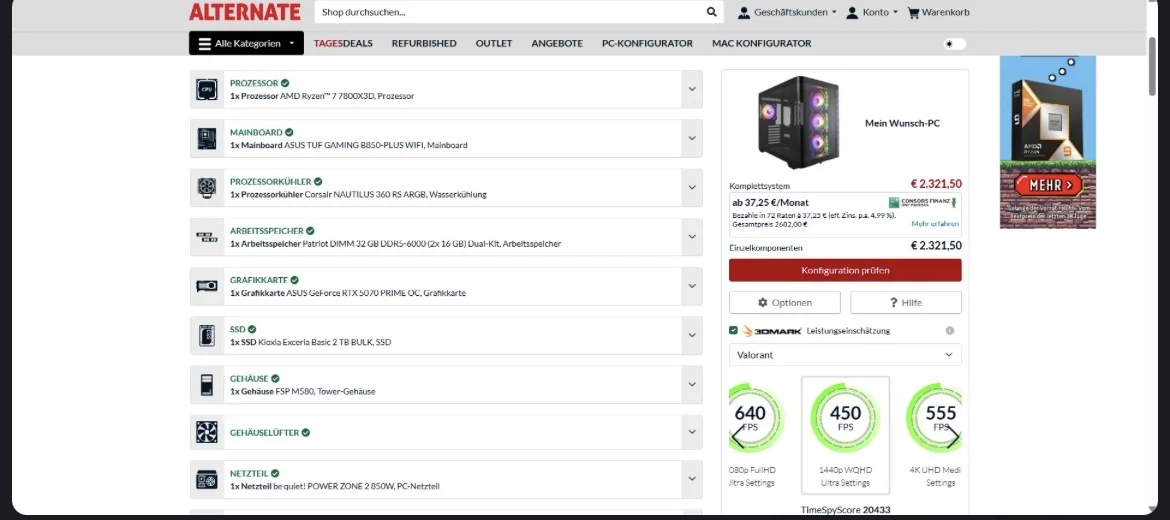Click the search magnifier icon
This screenshot has width=1170, height=520.
tap(711, 12)
